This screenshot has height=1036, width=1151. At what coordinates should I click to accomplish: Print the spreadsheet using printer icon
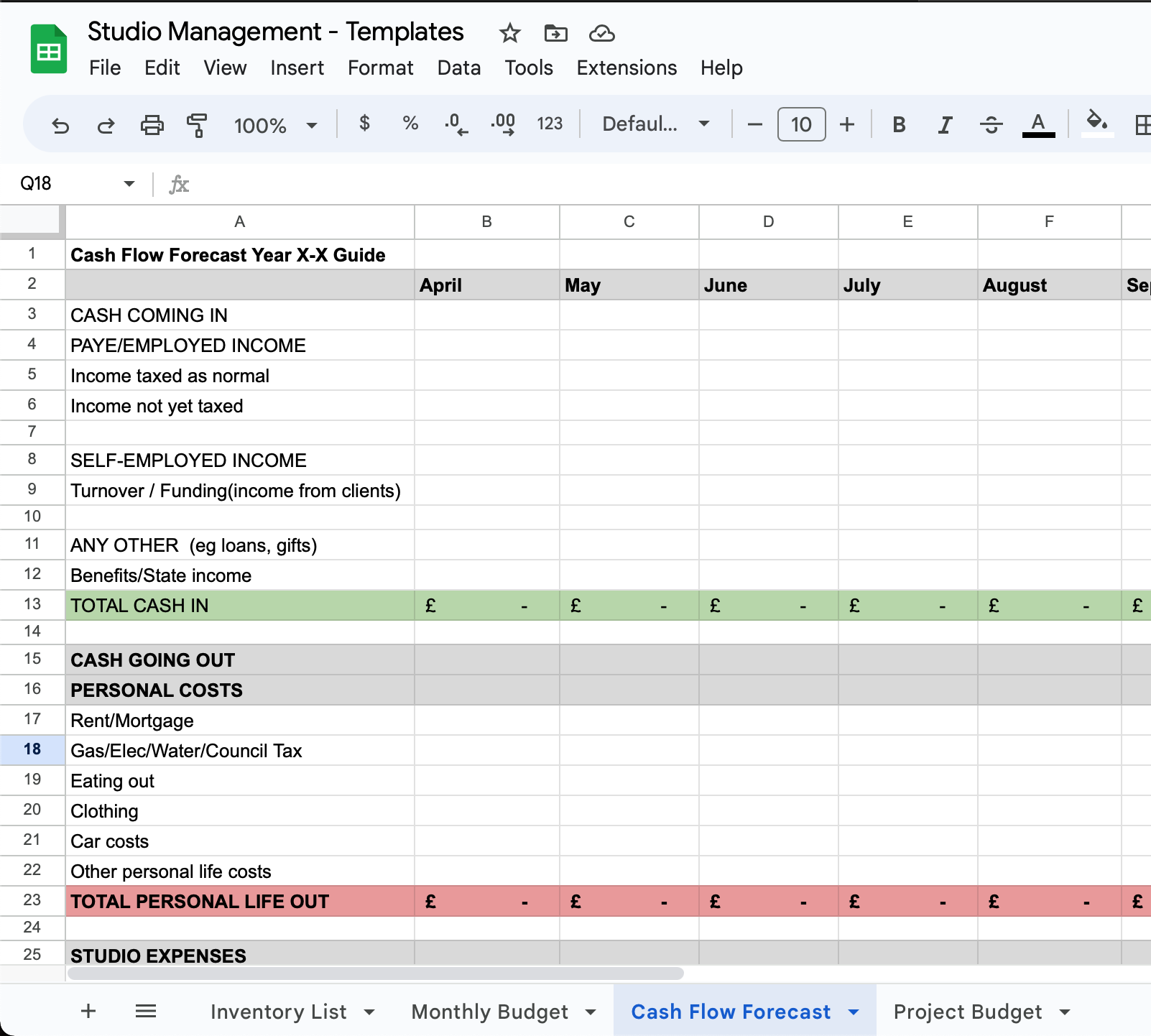tap(152, 126)
